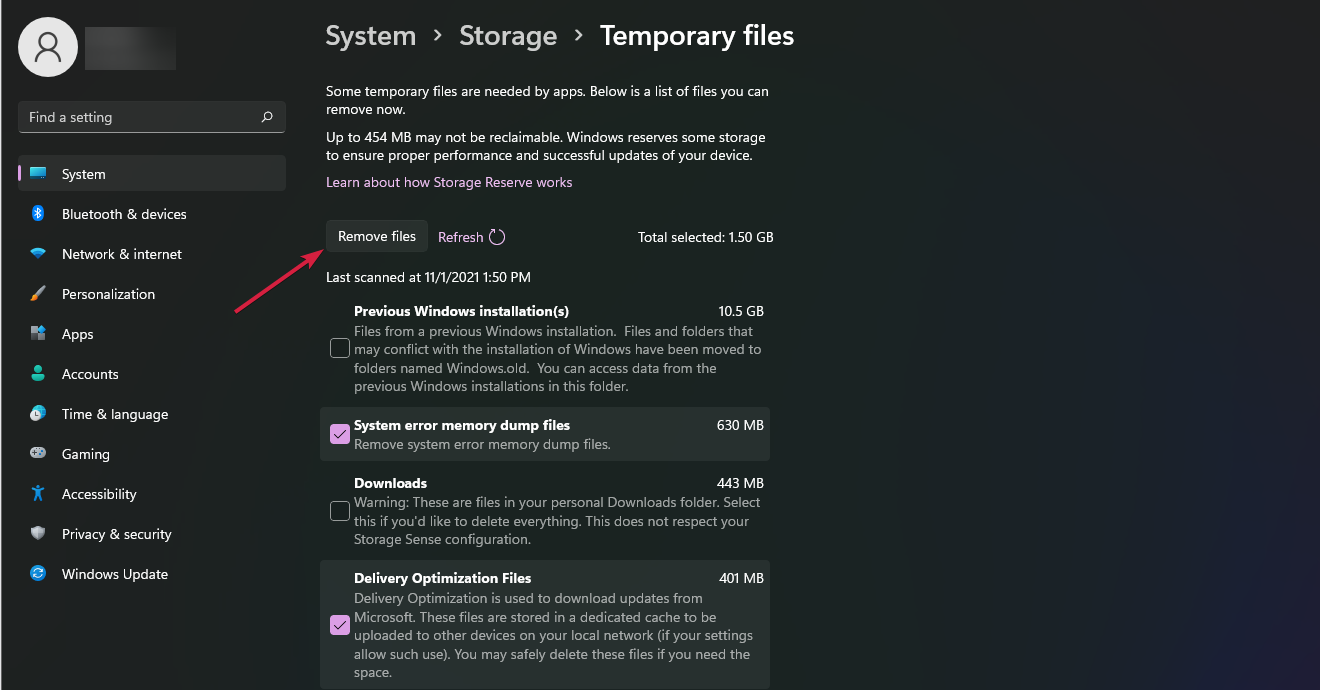Click the Downloads entry title

click(390, 483)
